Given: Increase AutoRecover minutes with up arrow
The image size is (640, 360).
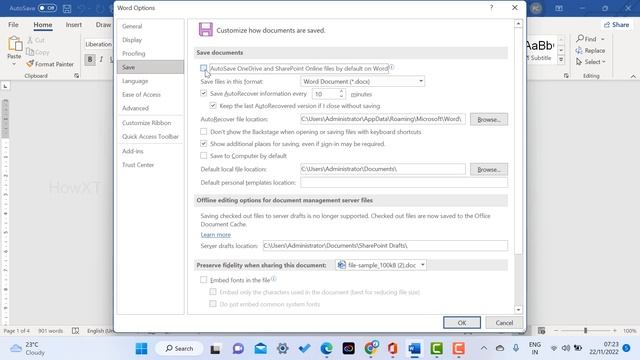Looking at the screenshot, I should click(x=342, y=91).
